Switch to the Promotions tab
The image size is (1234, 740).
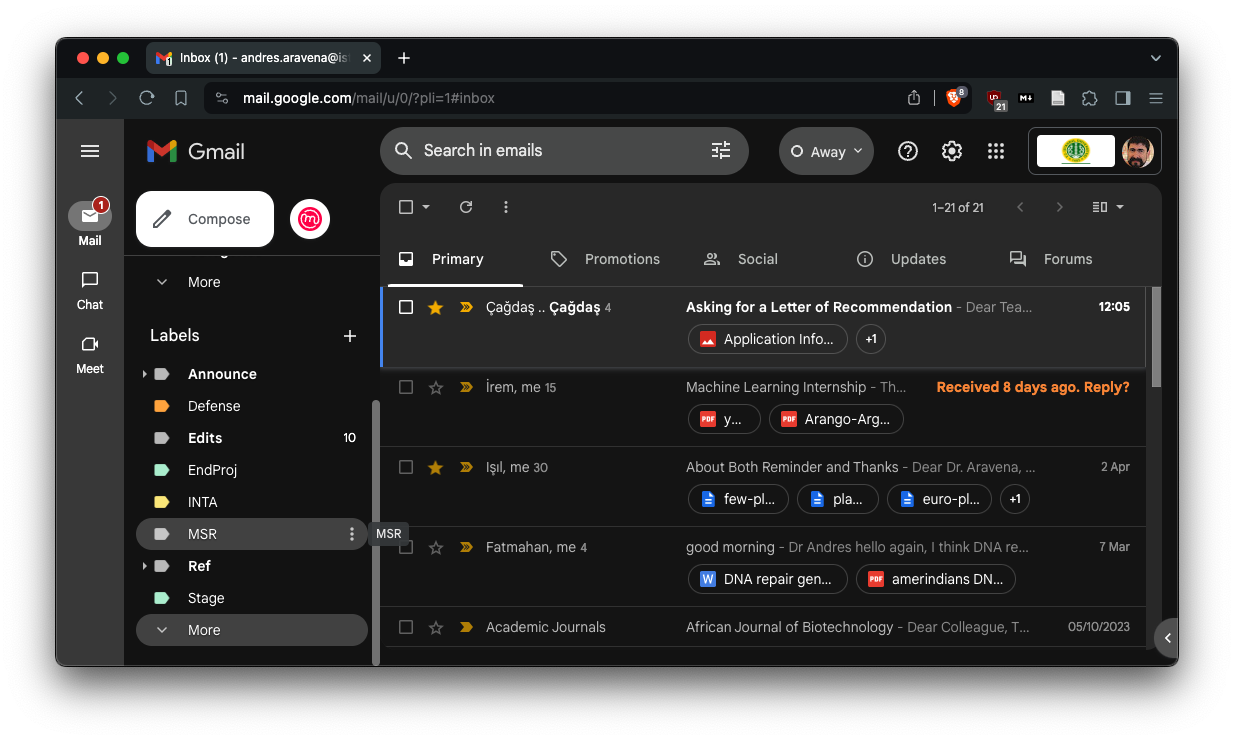pyautogui.click(x=605, y=259)
